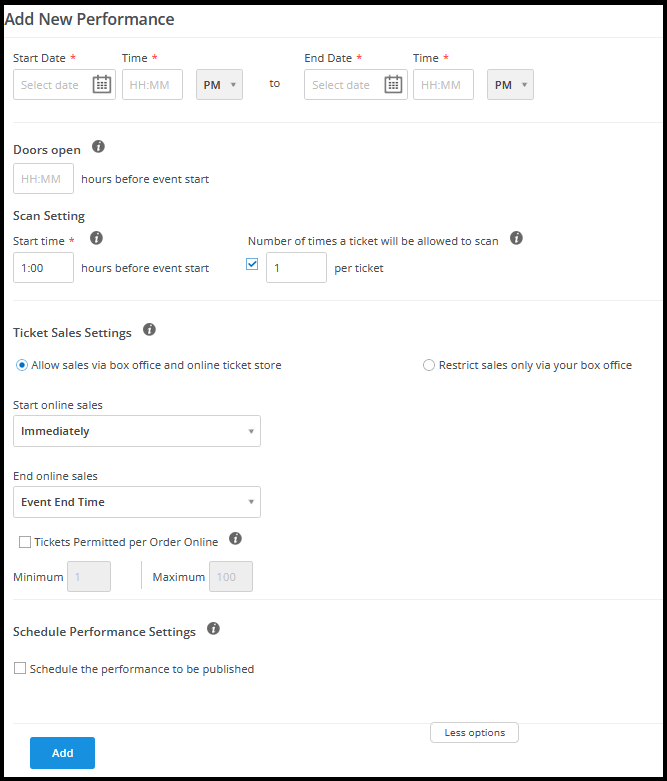Open the Start Date calendar picker icon
The height and width of the screenshot is (781, 667).
(x=102, y=84)
